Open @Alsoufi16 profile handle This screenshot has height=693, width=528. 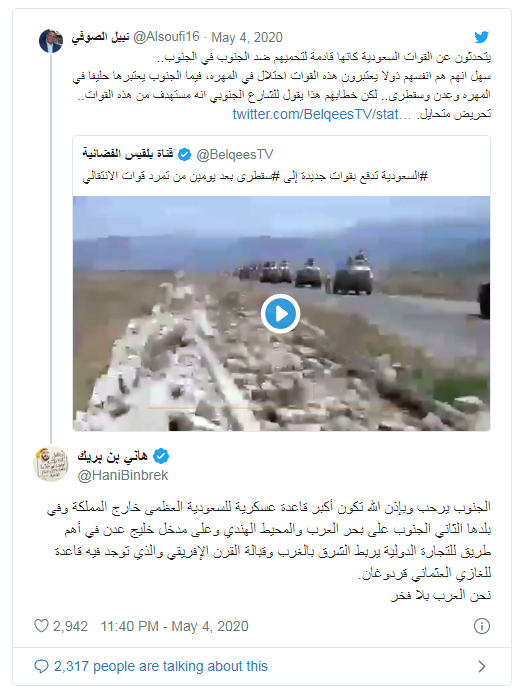click(x=166, y=37)
